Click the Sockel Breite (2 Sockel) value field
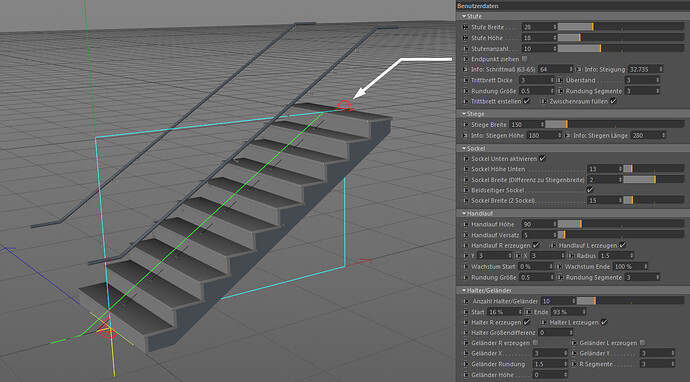690x382 pixels. (x=605, y=201)
